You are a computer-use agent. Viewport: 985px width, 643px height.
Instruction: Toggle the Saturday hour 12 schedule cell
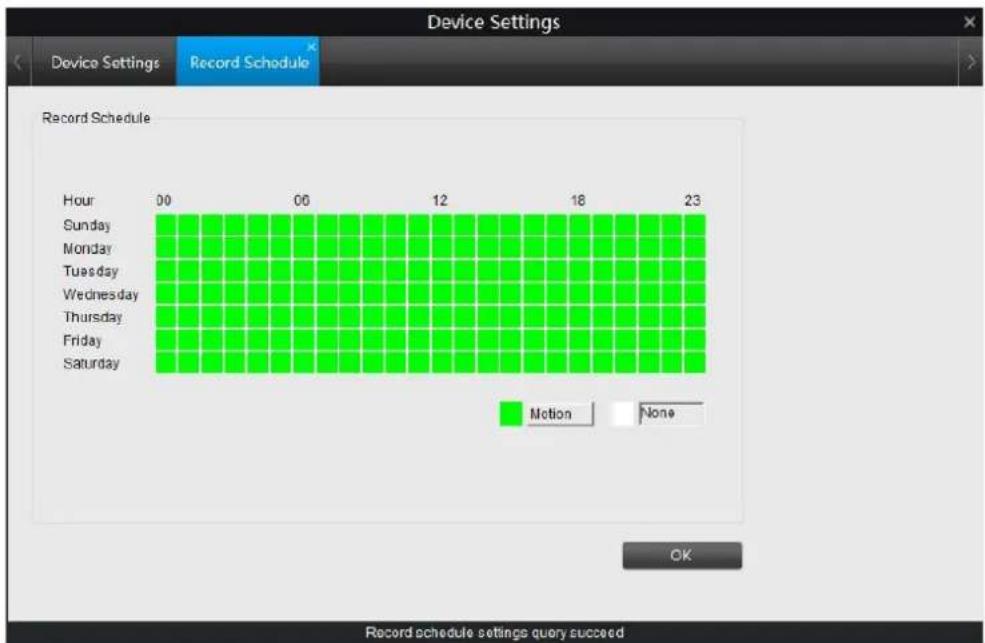click(442, 362)
